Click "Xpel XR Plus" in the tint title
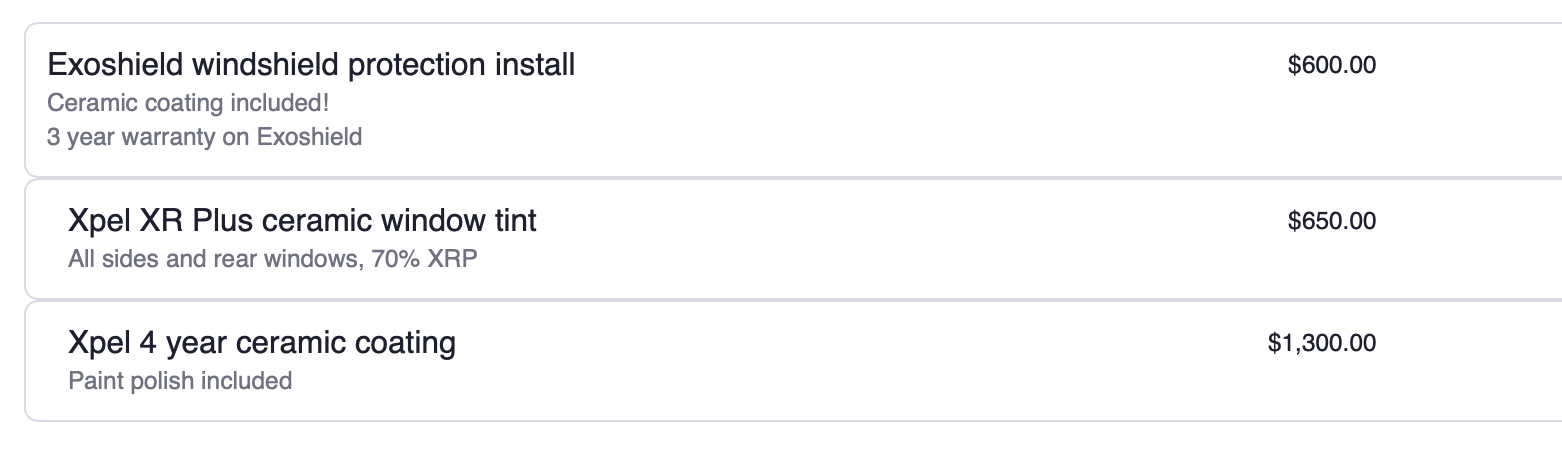This screenshot has width=1562, height=454. click(148, 220)
